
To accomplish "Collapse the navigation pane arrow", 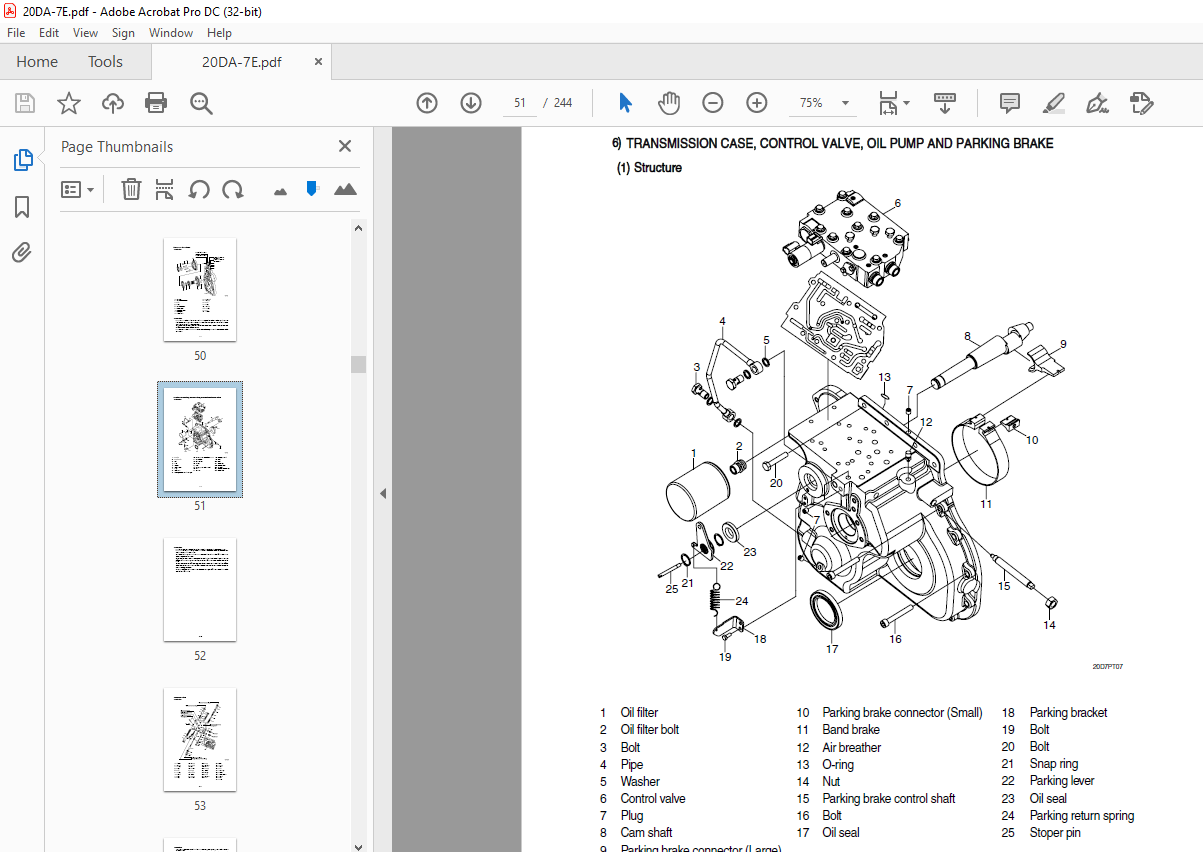I will 381,493.
